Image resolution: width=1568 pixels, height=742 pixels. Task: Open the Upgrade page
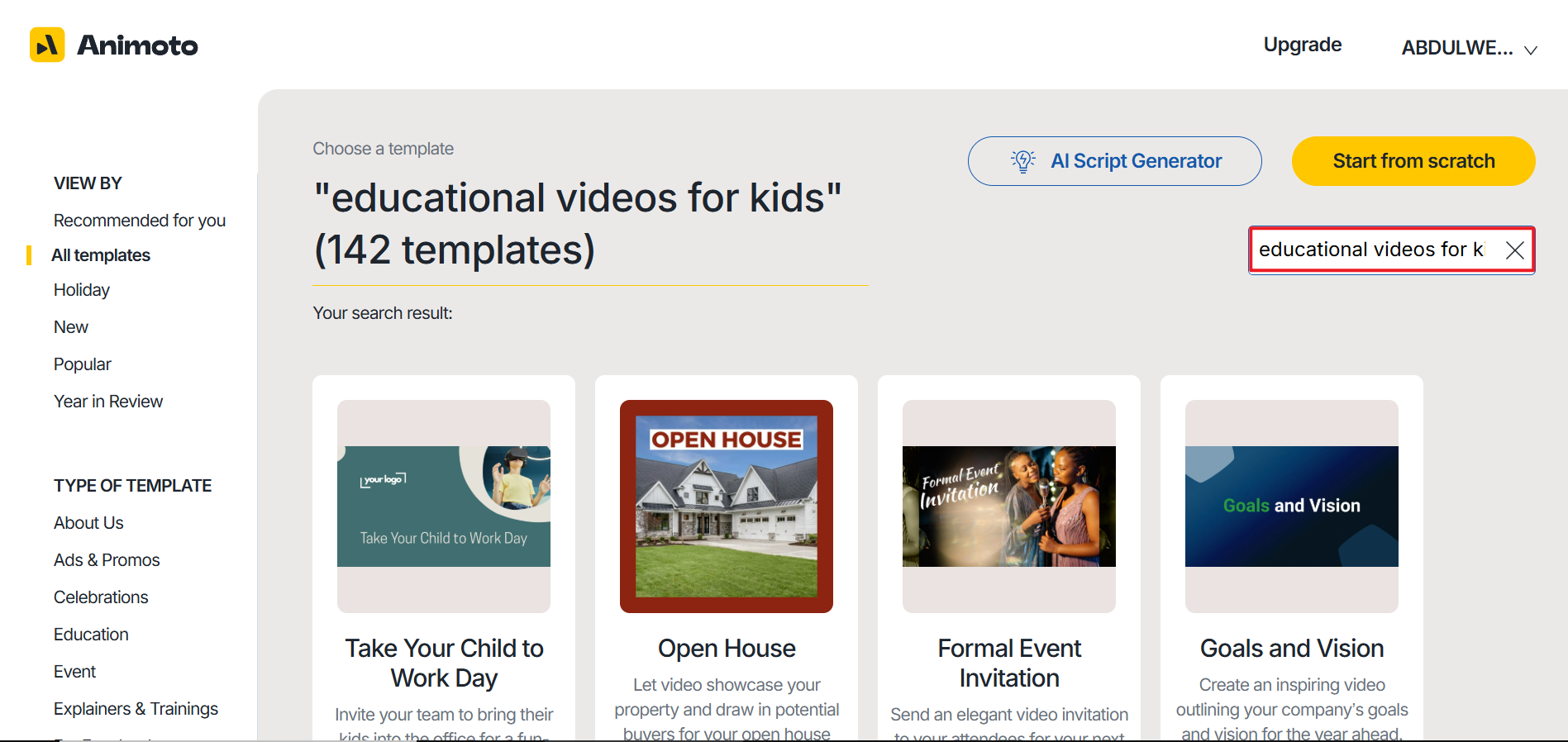(1302, 45)
